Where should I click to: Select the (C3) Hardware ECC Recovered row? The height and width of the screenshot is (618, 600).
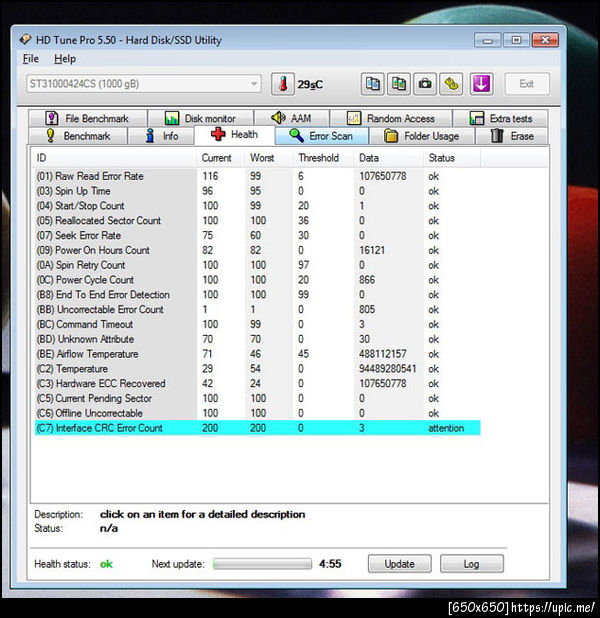coord(257,383)
